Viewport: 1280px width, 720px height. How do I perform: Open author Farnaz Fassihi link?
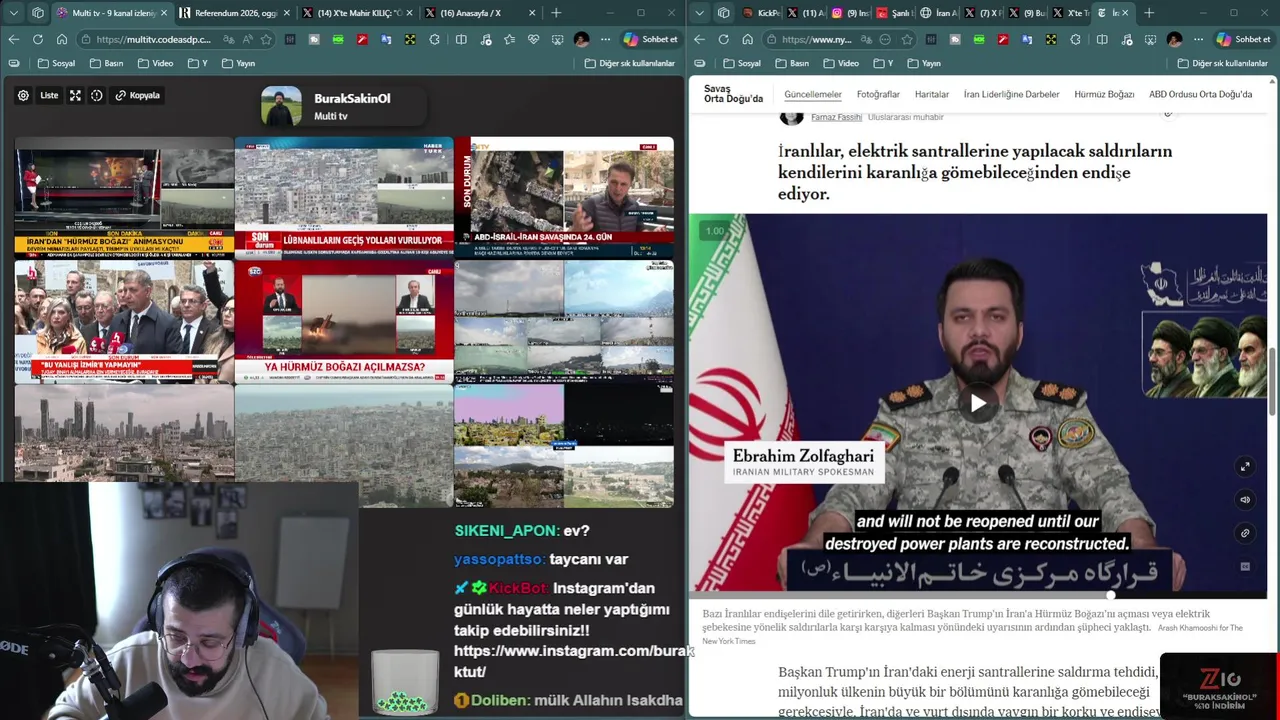[x=836, y=117]
